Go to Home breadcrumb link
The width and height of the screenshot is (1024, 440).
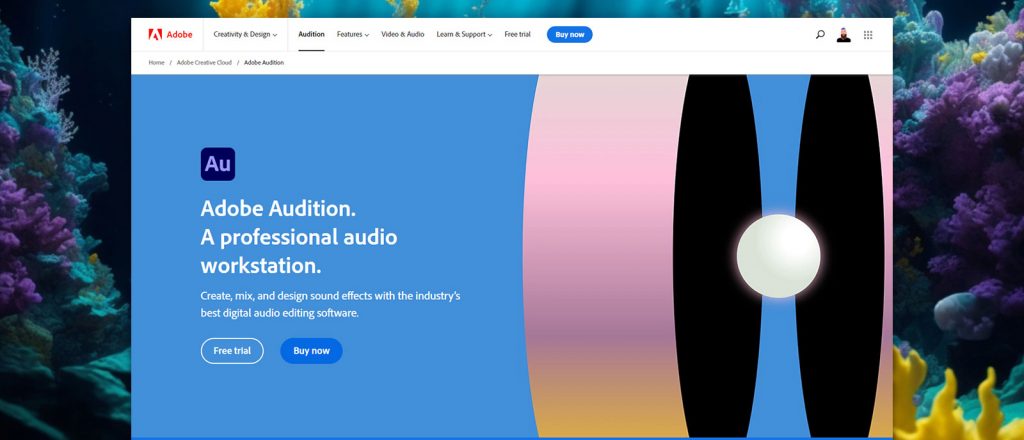click(x=156, y=63)
